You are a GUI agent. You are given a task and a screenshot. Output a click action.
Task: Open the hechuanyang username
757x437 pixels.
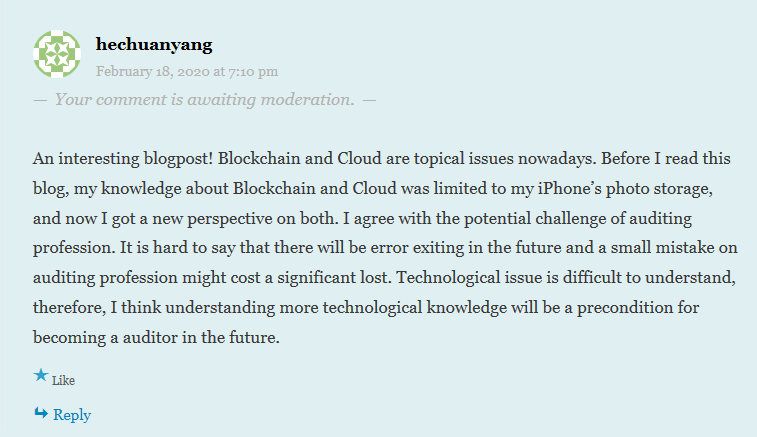[154, 45]
